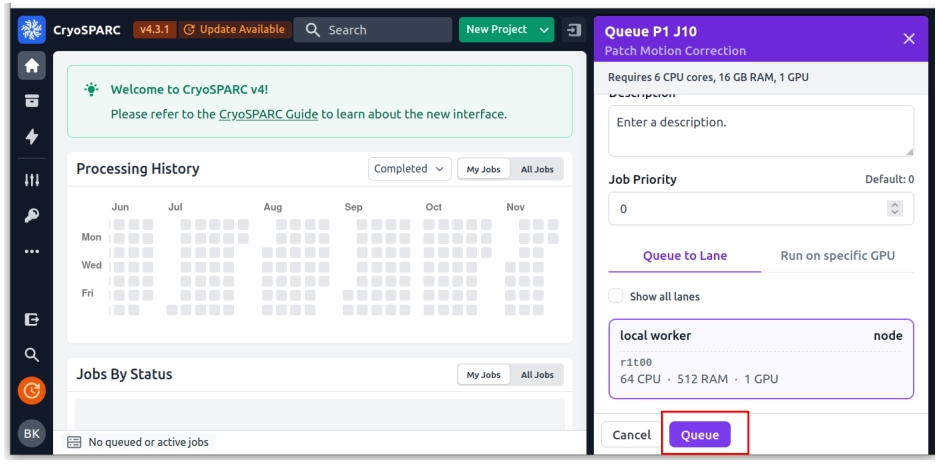Viewport: 939px width, 464px height.
Task: Click the CryoSPARC snowflake logo
Action: pos(31,29)
